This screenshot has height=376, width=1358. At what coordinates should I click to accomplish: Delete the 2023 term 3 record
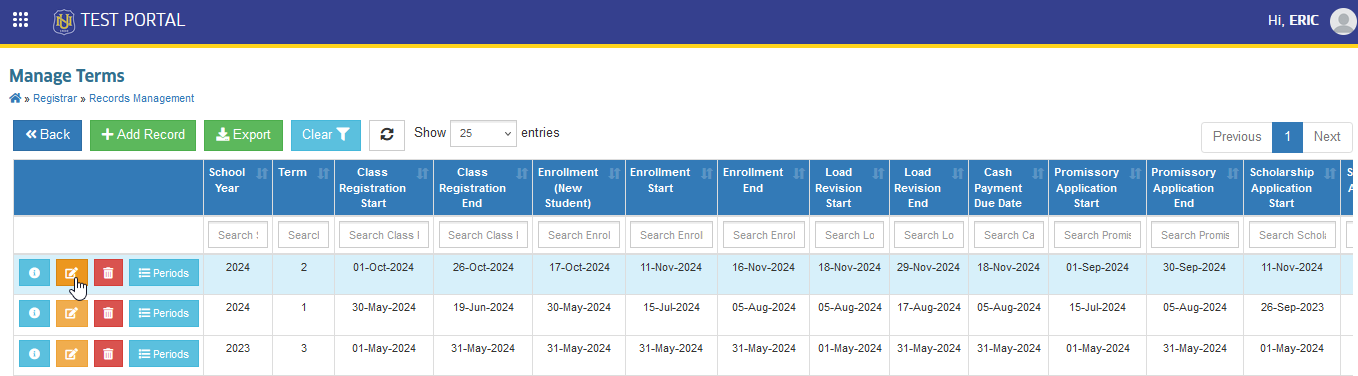108,353
